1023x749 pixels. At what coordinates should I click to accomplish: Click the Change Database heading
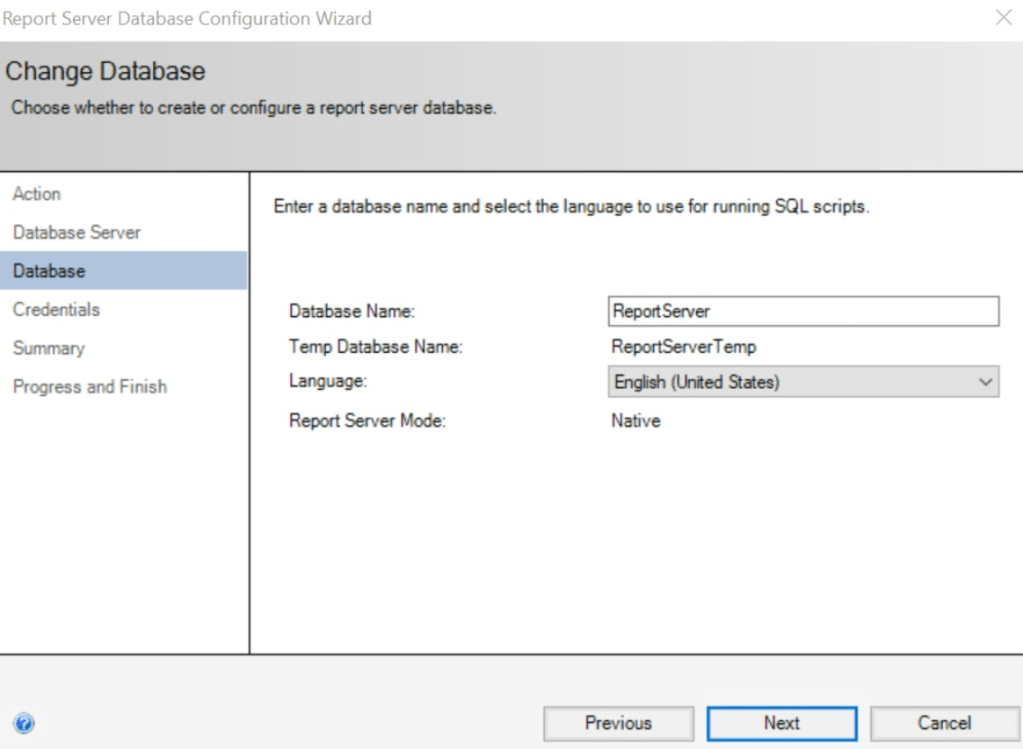[x=106, y=72]
